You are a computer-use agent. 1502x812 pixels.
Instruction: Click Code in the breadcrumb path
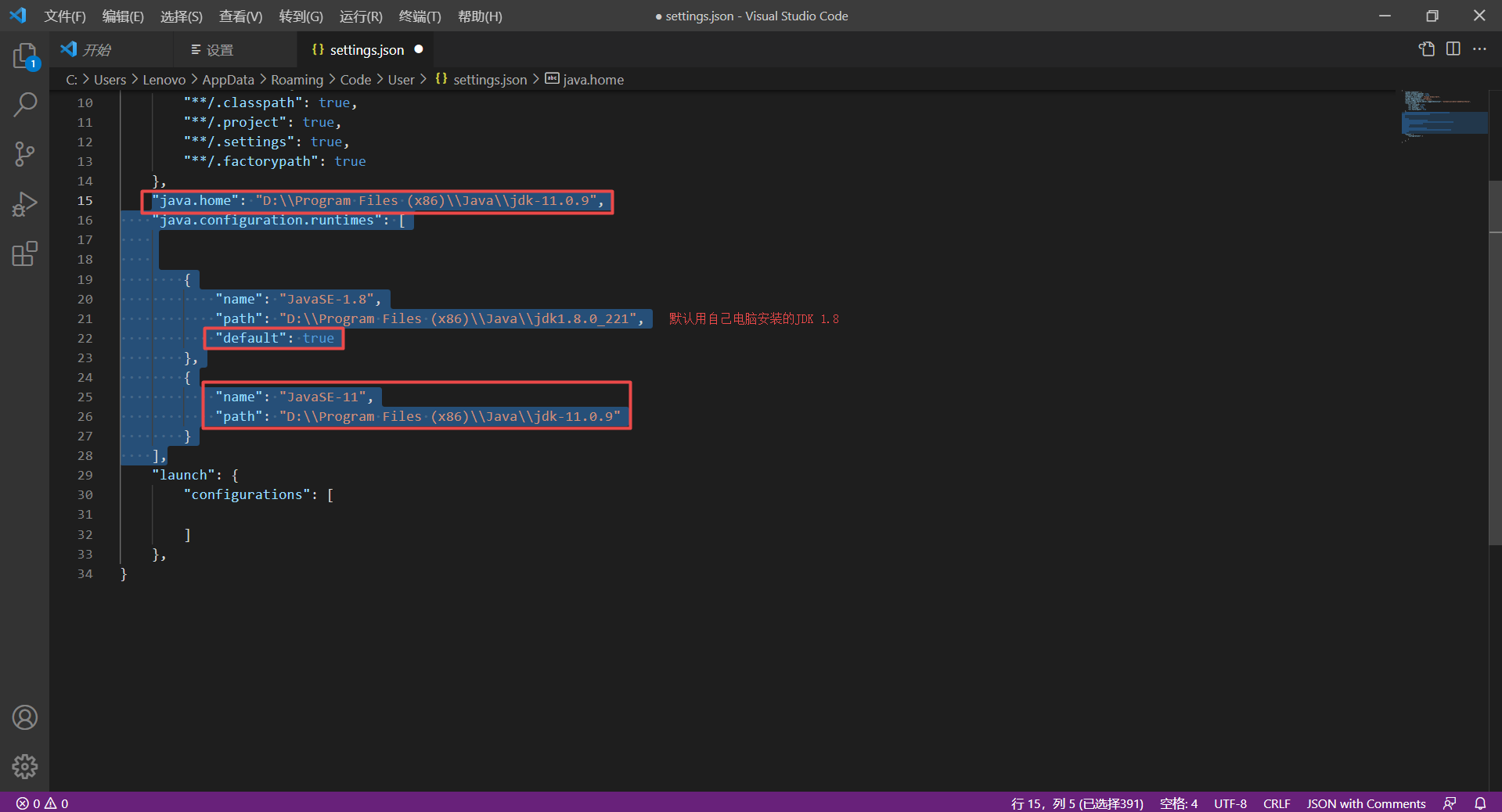355,80
